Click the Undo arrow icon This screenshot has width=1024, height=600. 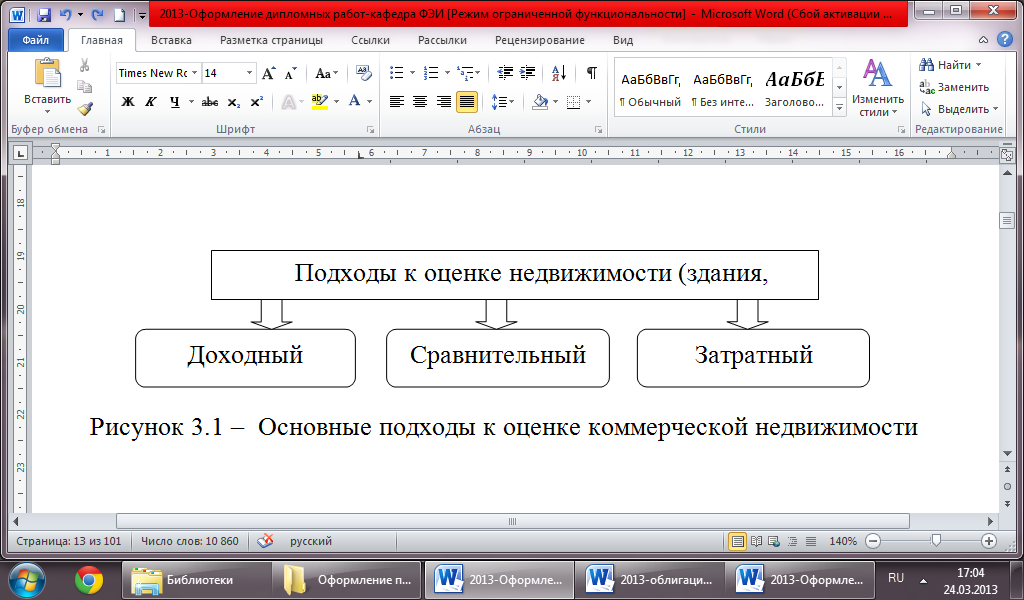(x=65, y=14)
